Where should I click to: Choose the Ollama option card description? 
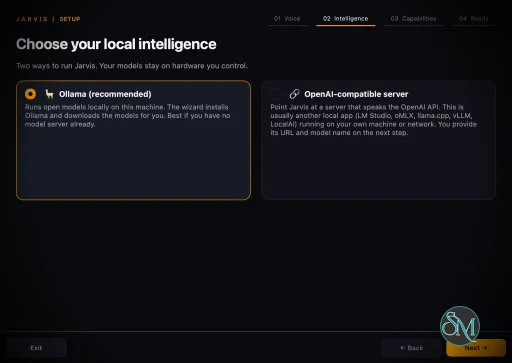point(128,116)
